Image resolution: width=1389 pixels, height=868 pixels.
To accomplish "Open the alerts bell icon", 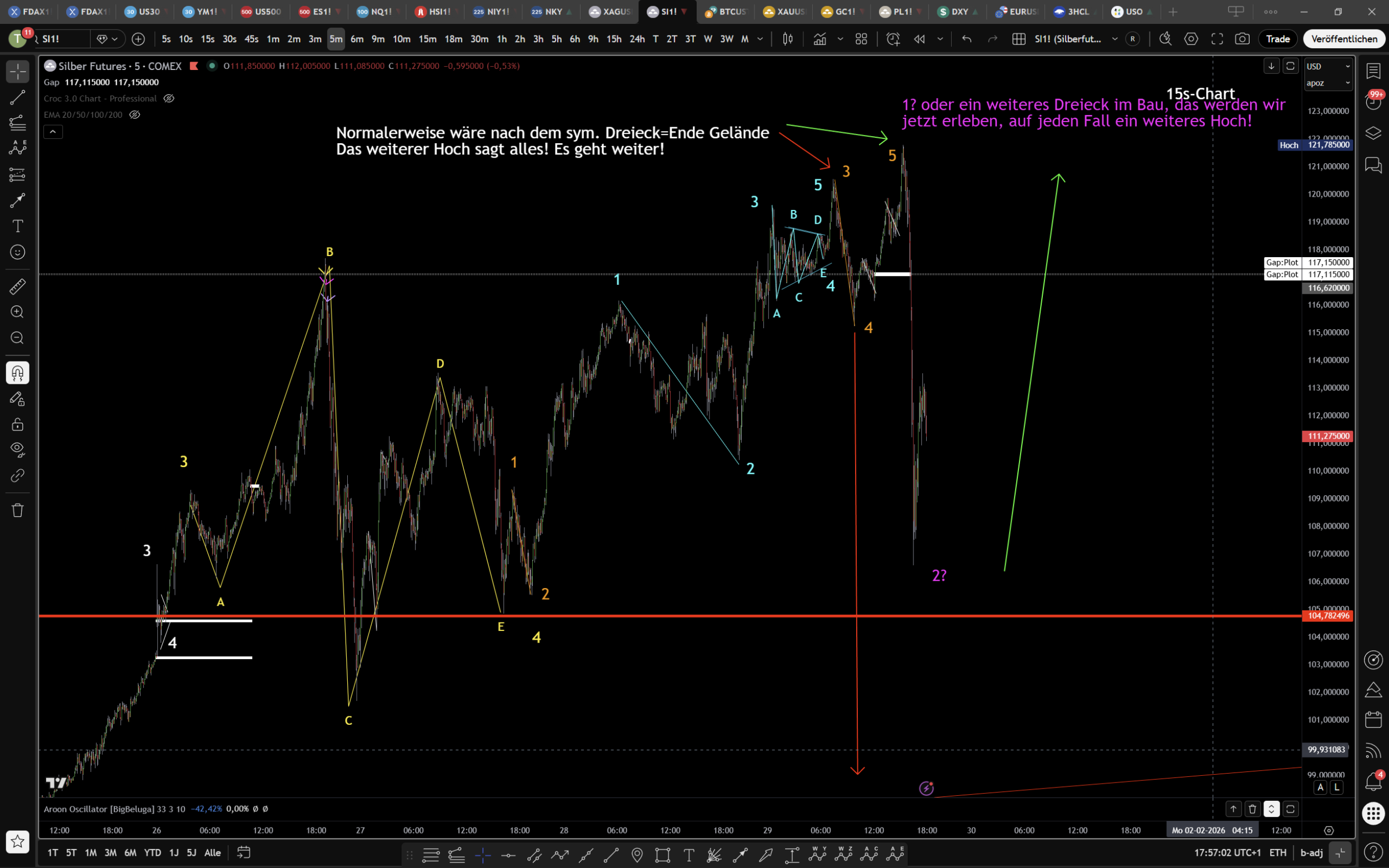I will click(1373, 781).
